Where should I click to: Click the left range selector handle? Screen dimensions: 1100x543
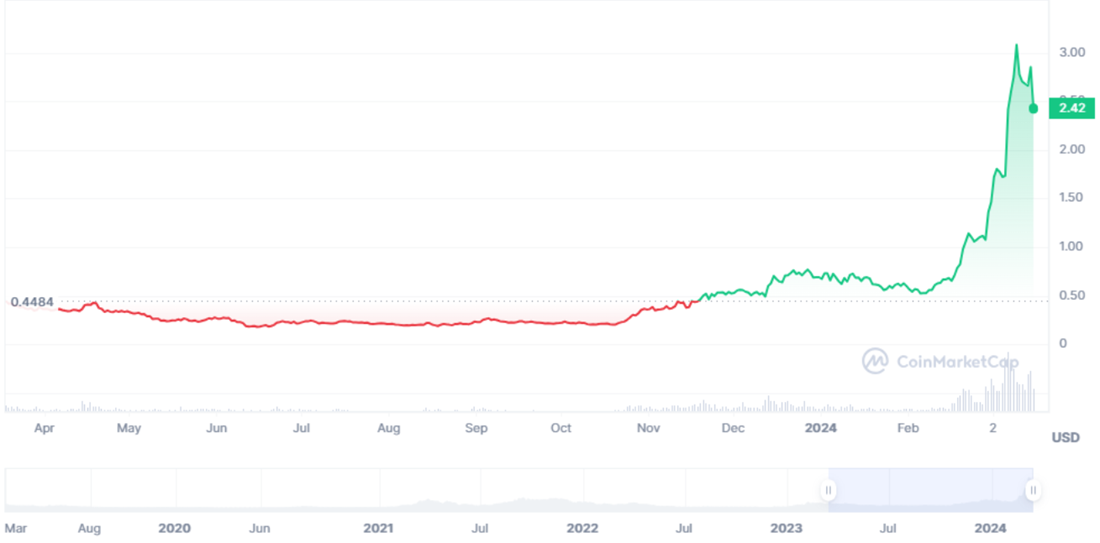click(x=828, y=490)
